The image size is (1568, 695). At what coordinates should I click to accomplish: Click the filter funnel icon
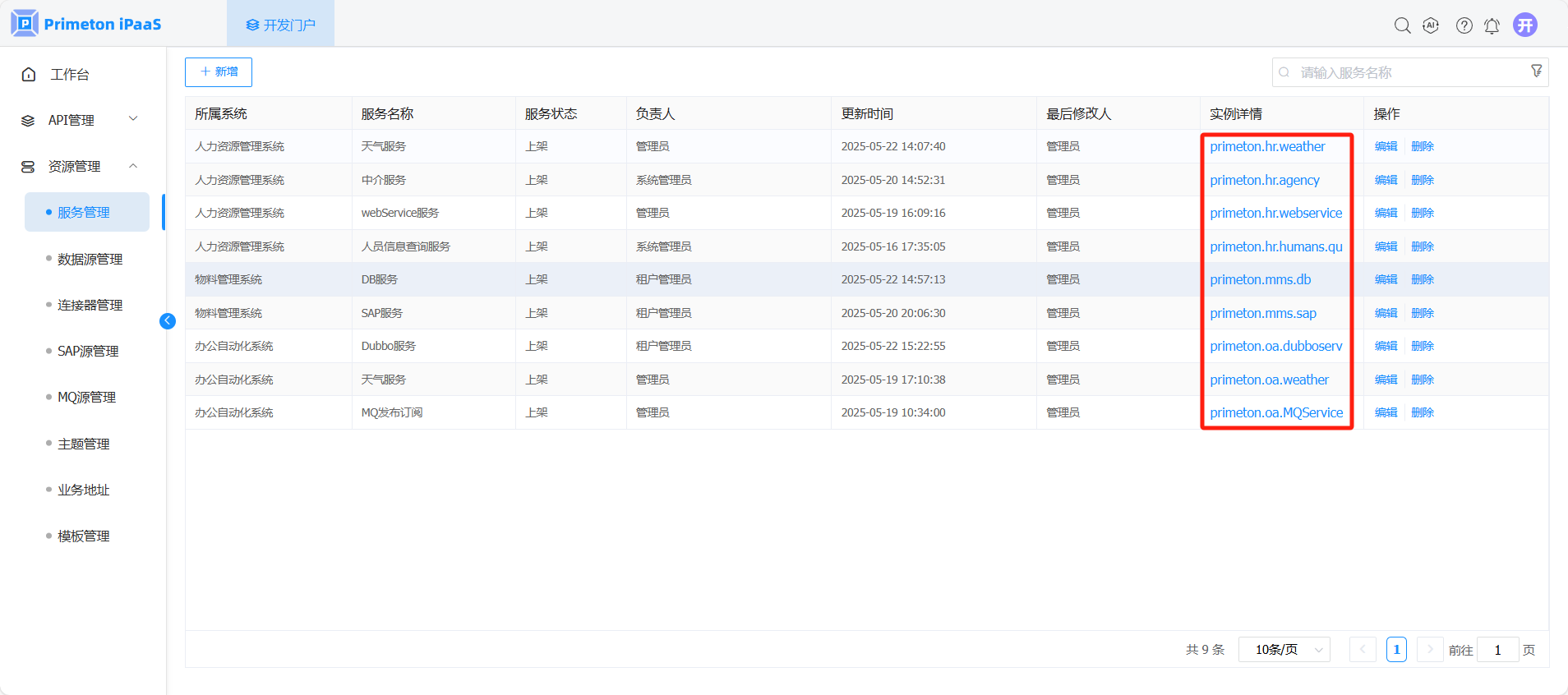pos(1536,71)
